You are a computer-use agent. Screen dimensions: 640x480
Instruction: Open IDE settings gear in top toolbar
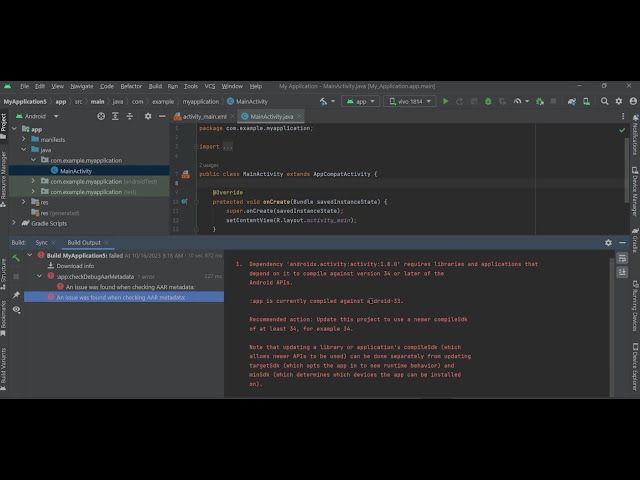coord(619,101)
